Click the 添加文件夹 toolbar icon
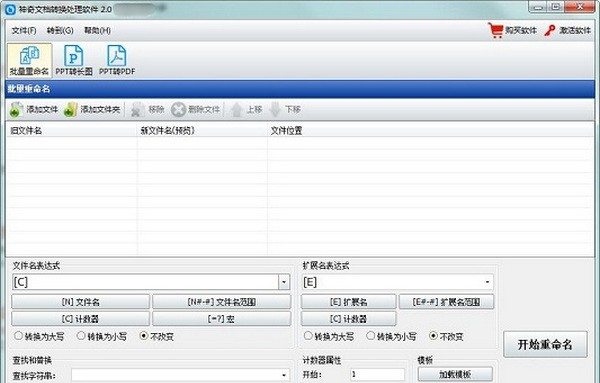 71,110
